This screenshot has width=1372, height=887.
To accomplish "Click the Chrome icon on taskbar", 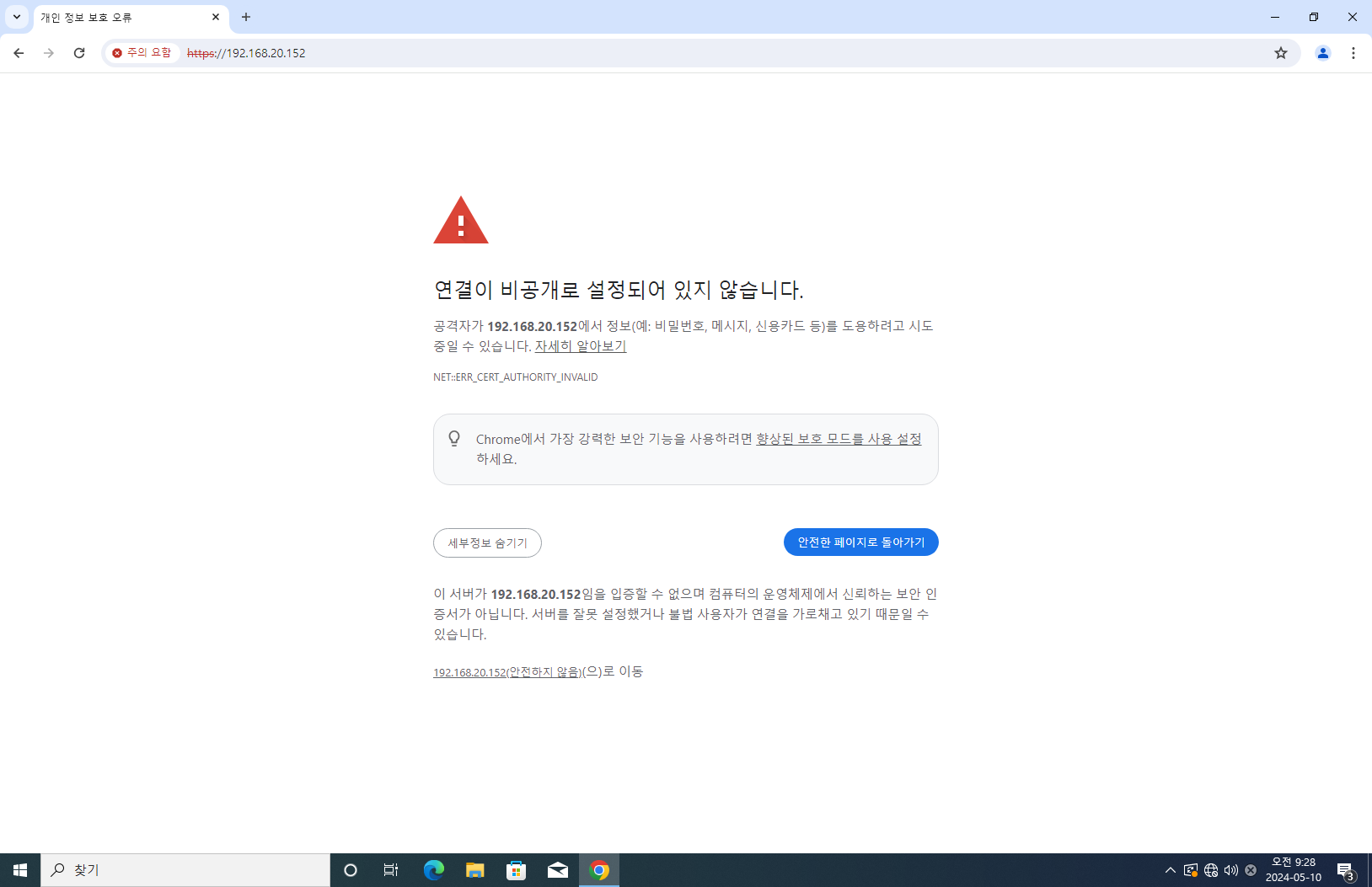I will 599,870.
